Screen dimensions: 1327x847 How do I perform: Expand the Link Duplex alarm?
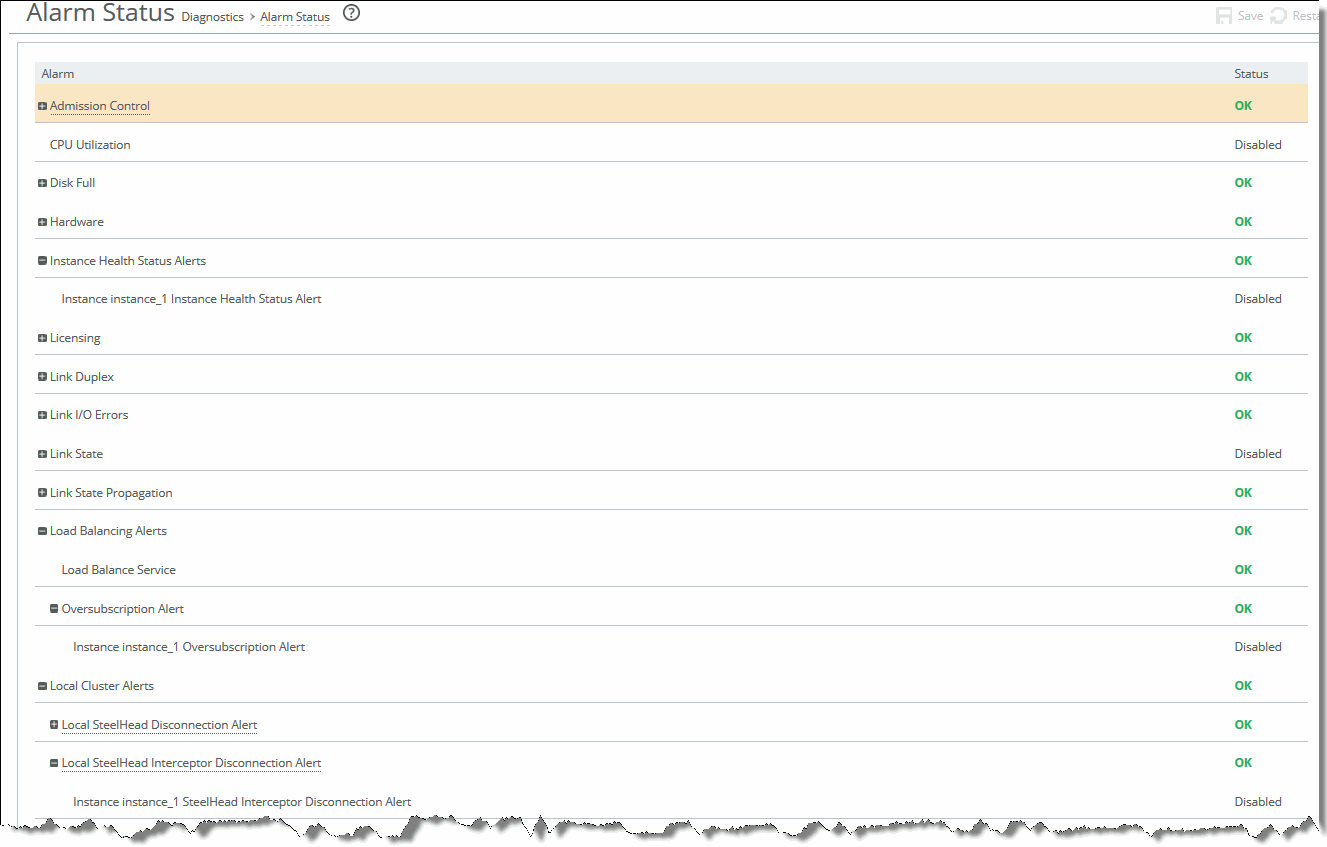42,377
